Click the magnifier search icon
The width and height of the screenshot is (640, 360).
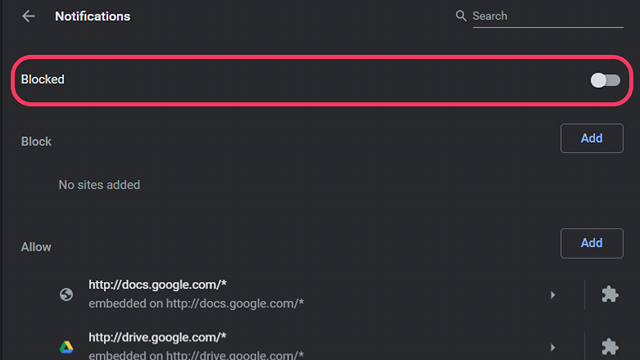coord(461,16)
